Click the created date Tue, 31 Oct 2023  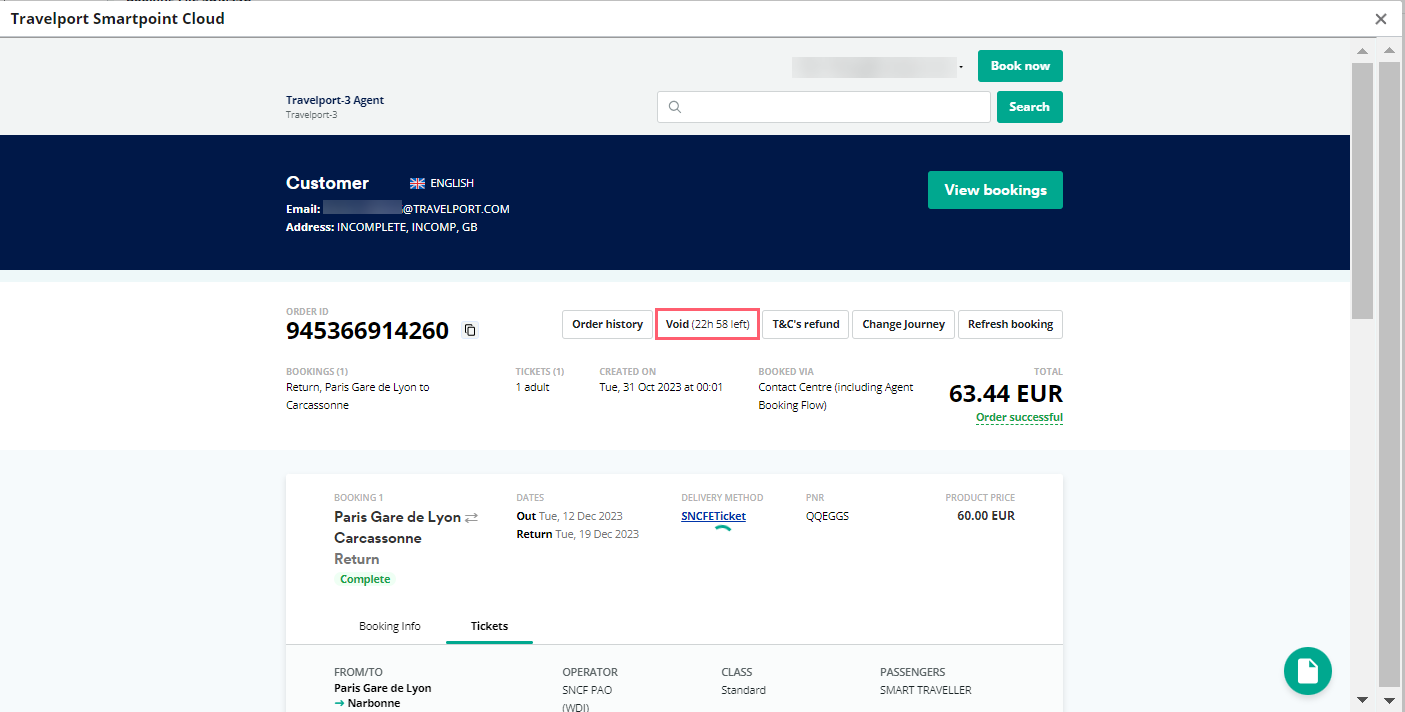661,387
